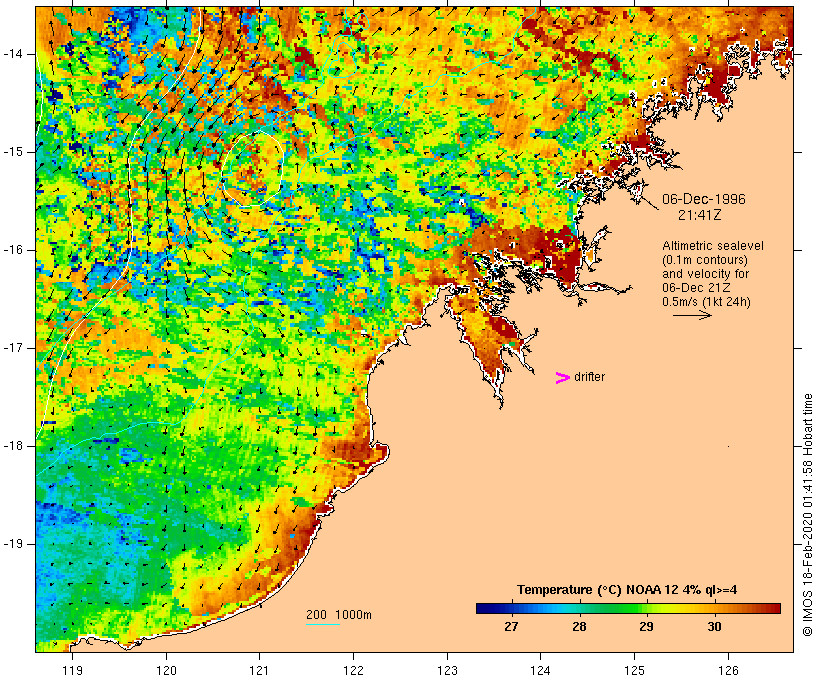820x680 pixels.
Task: Click the velocity scale reference arrow
Action: pos(692,315)
